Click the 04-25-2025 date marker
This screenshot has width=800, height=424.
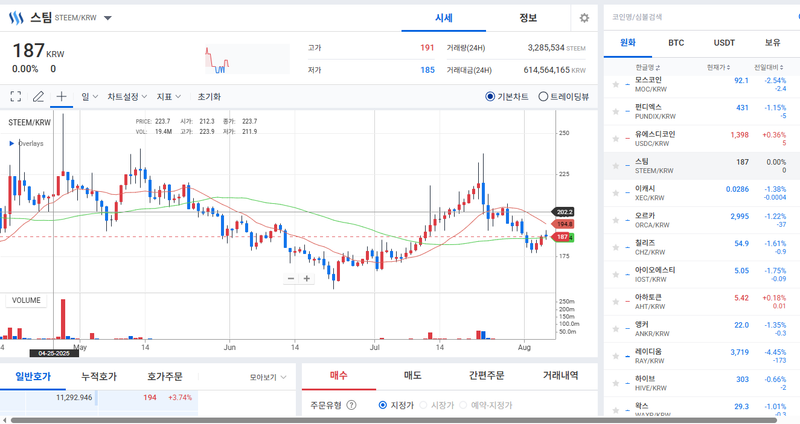pos(54,353)
